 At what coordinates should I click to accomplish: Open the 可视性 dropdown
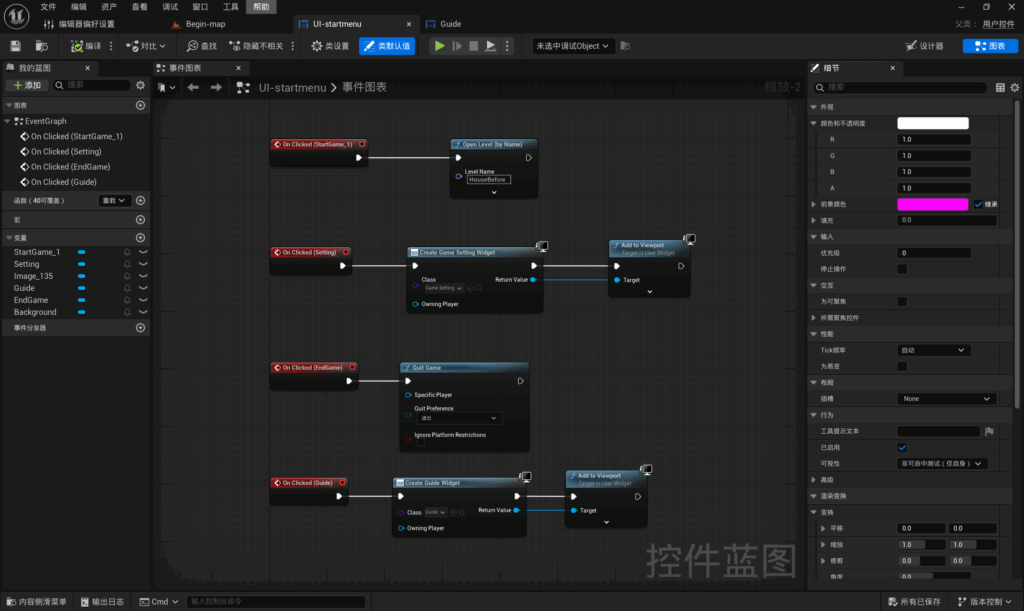coord(942,463)
